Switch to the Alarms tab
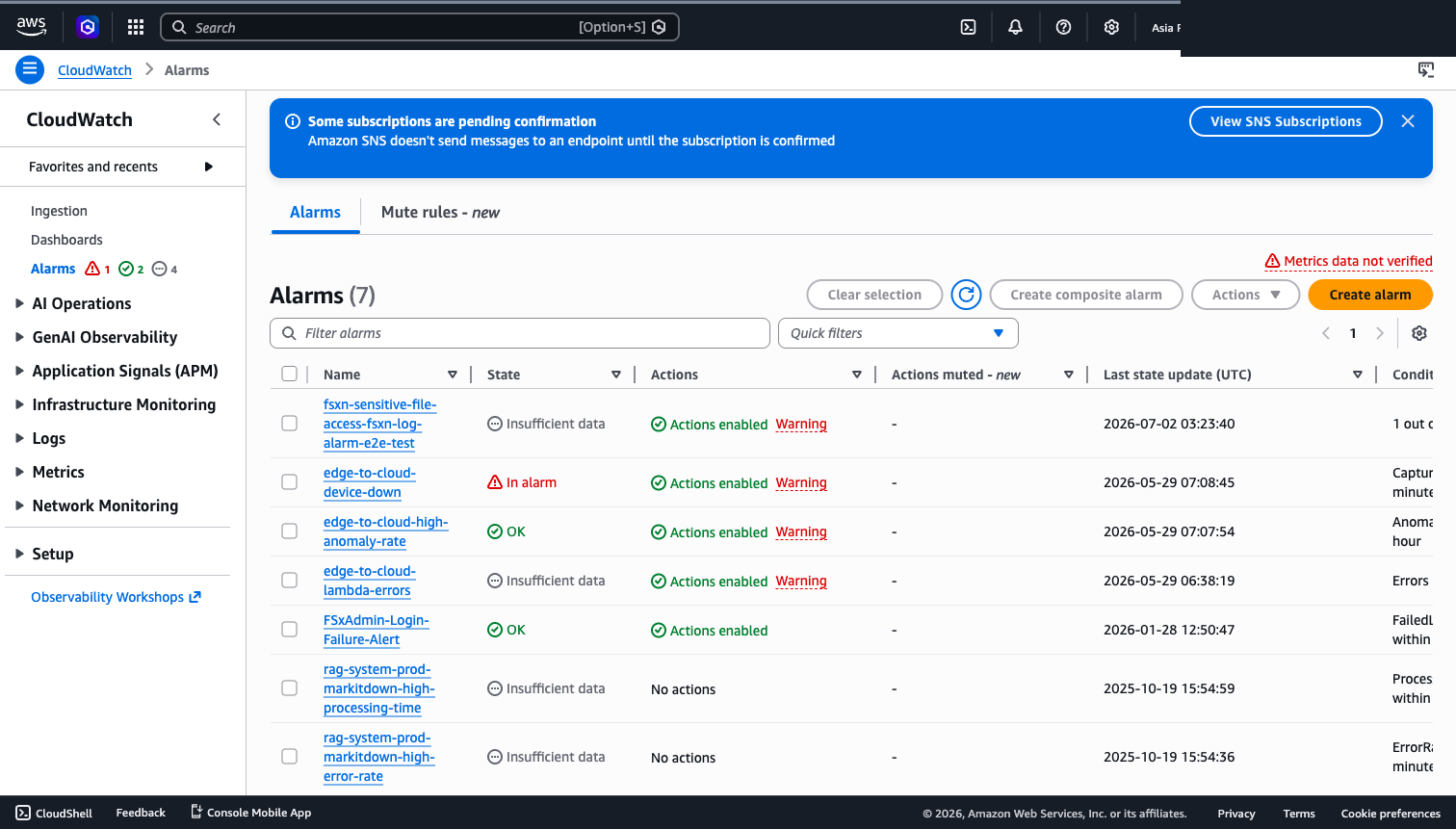The image size is (1456, 829). [x=315, y=212]
